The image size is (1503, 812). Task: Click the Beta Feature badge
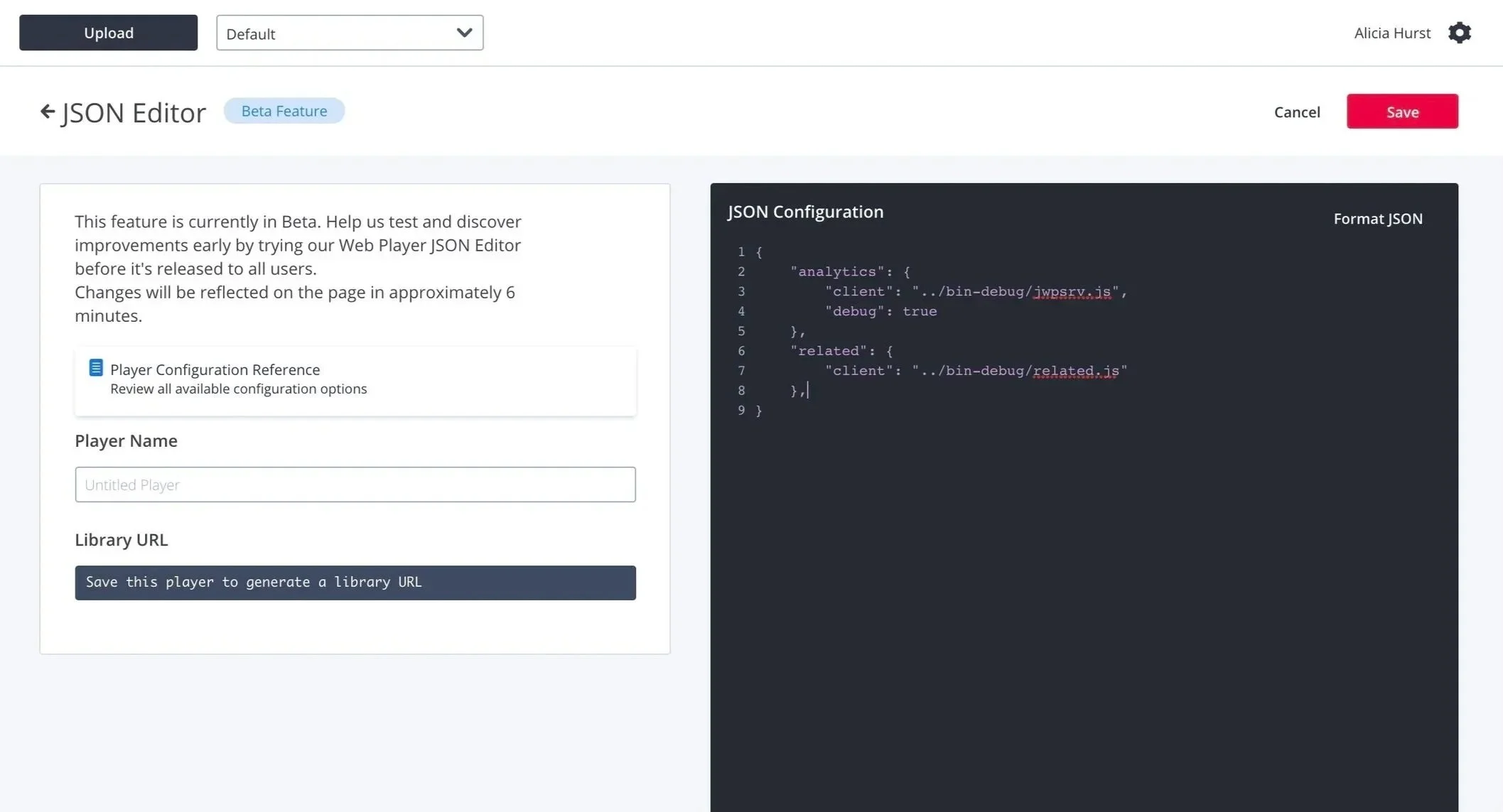[284, 111]
